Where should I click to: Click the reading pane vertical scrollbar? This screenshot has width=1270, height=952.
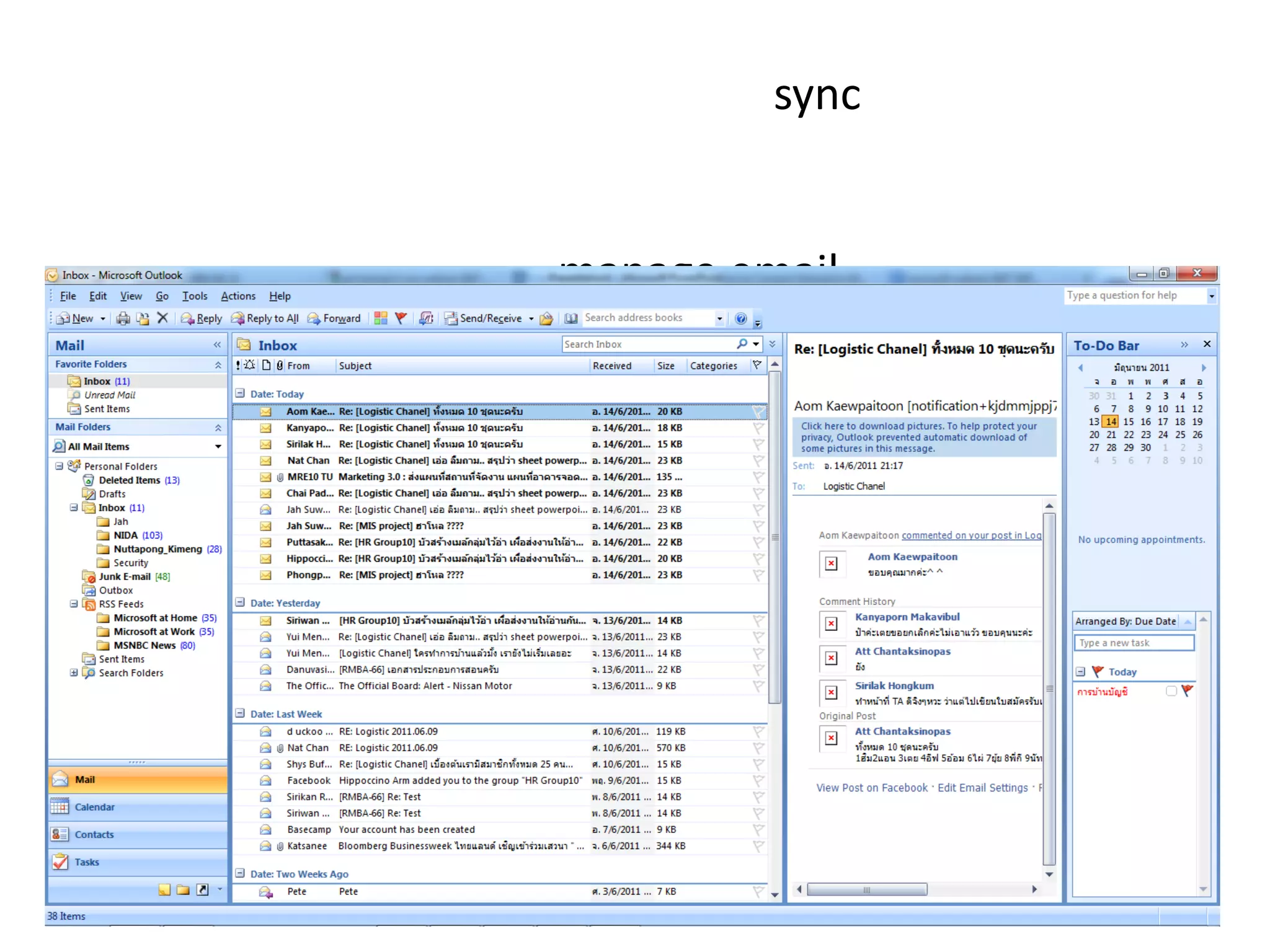[x=1049, y=689]
